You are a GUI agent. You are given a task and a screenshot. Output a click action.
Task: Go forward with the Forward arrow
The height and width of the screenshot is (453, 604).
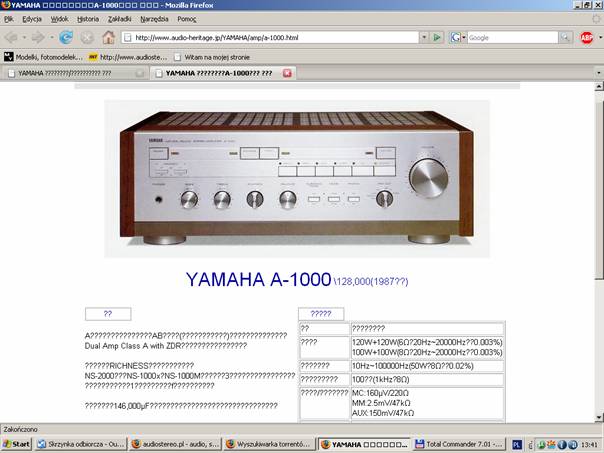pyautogui.click(x=38, y=37)
